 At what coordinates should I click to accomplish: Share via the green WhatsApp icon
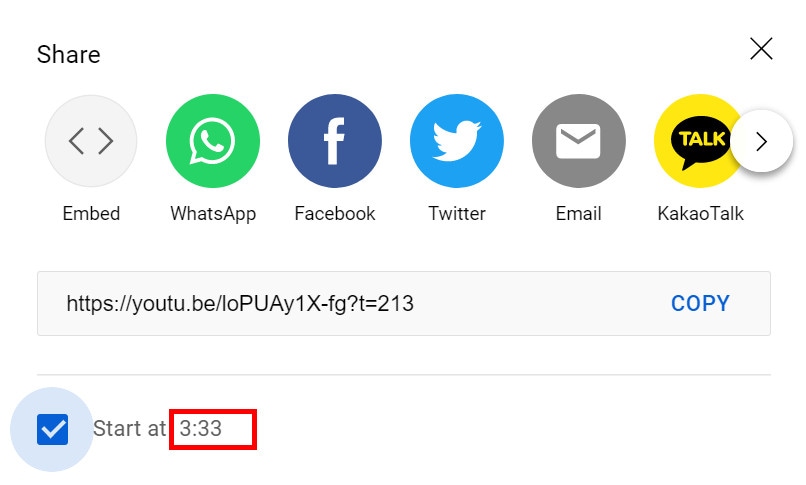point(213,141)
